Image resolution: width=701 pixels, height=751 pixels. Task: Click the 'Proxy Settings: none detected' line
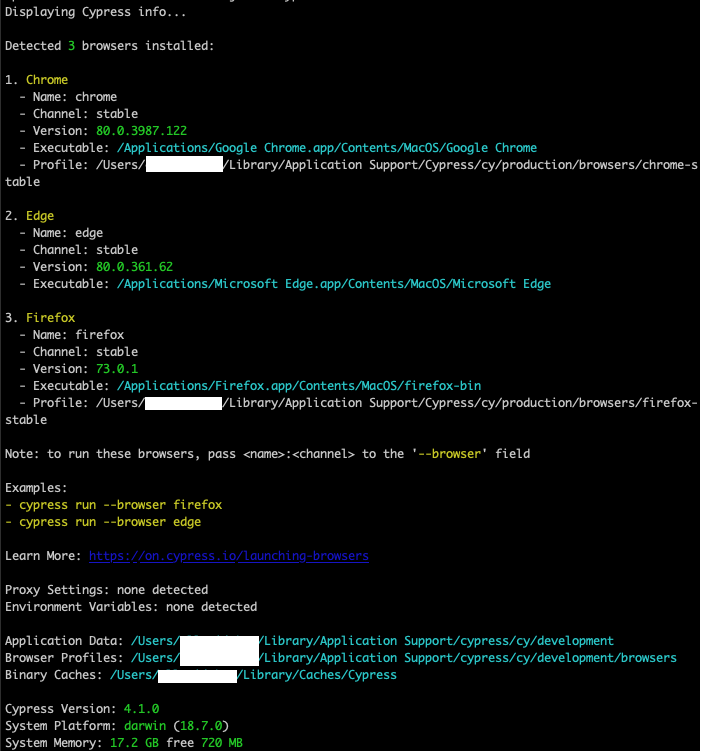(x=106, y=590)
